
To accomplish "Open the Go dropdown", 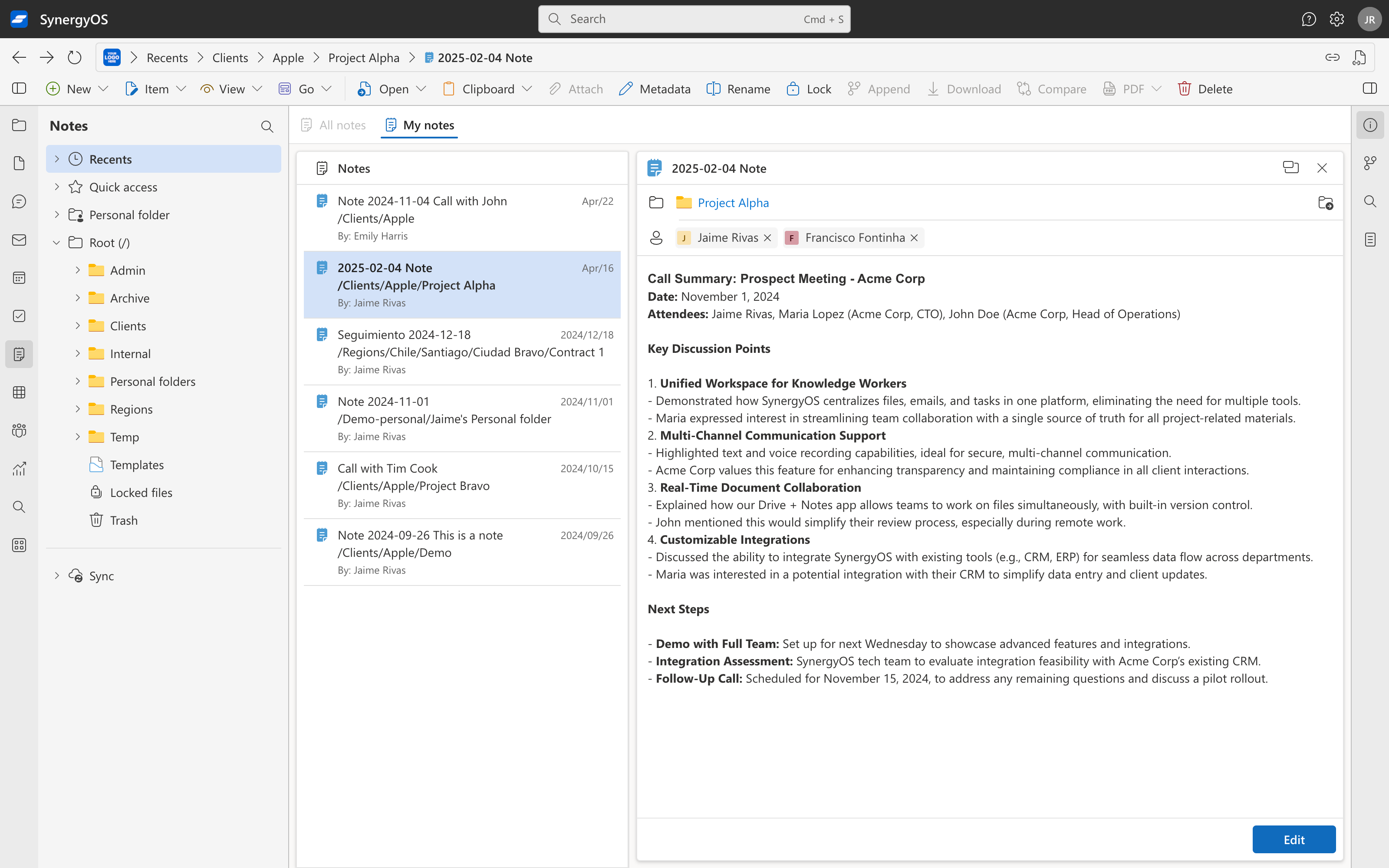I will [x=305, y=89].
